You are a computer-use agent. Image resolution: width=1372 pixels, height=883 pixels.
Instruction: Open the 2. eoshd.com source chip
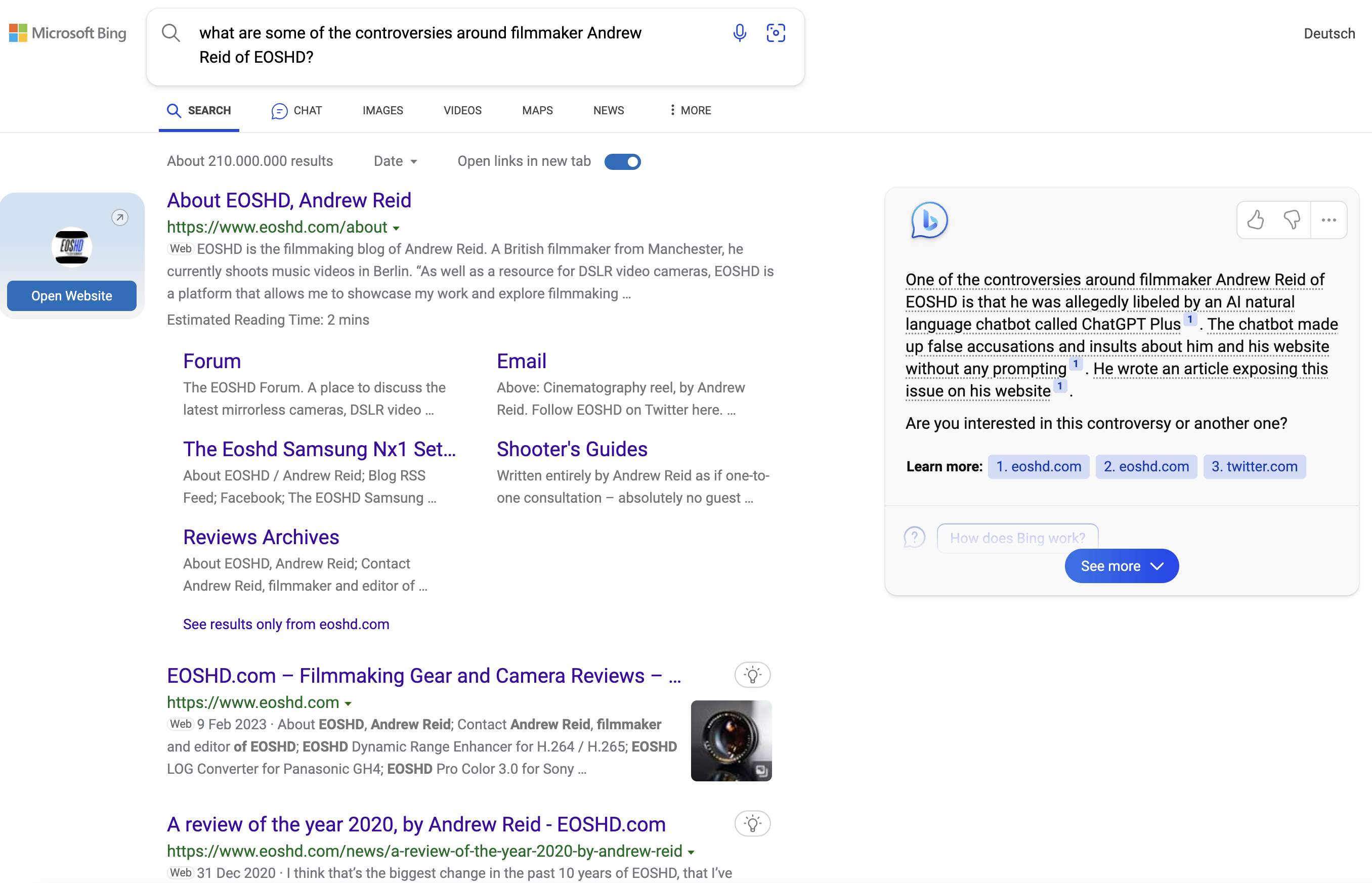coord(1146,466)
